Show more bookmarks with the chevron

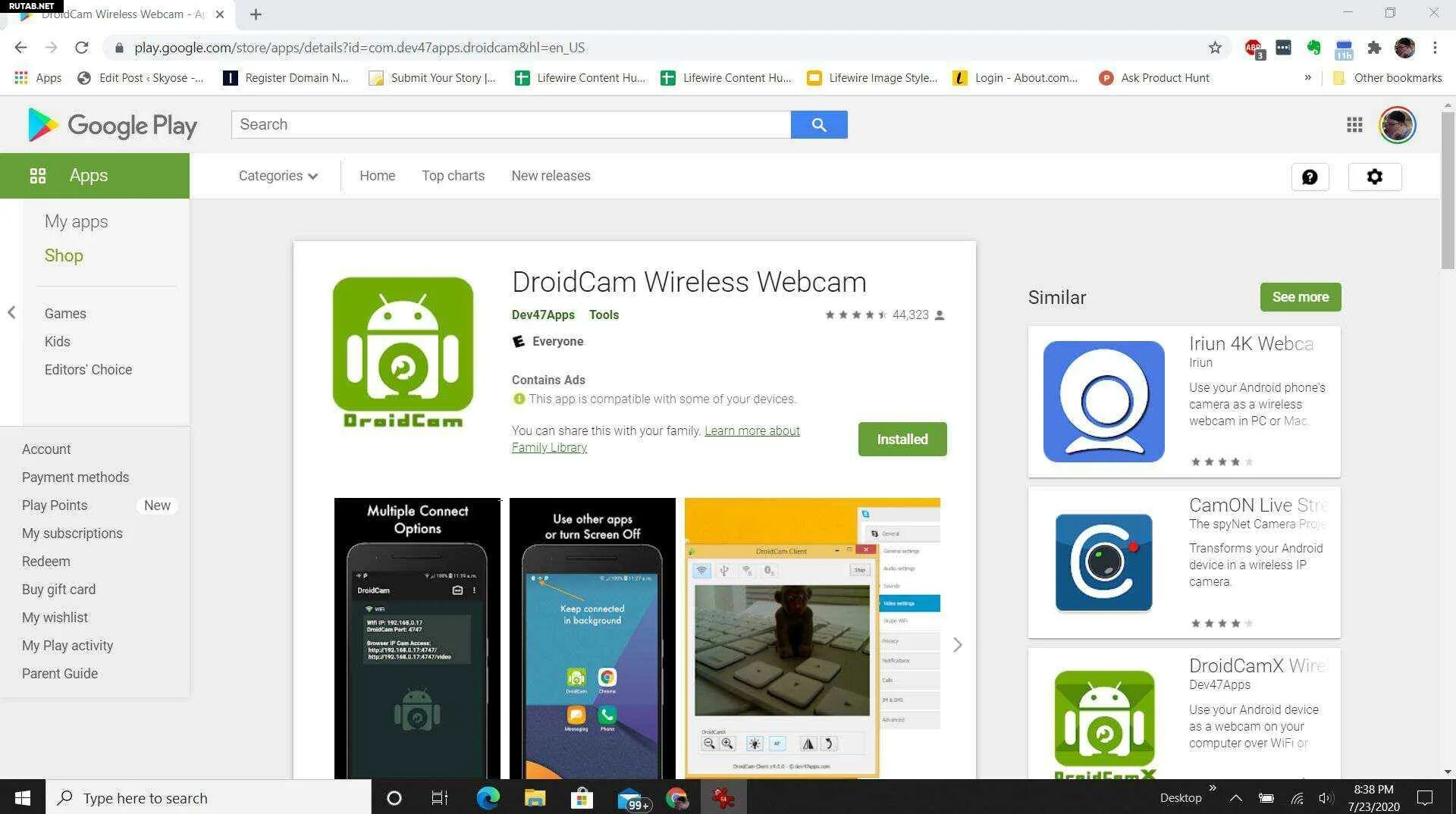click(1307, 77)
